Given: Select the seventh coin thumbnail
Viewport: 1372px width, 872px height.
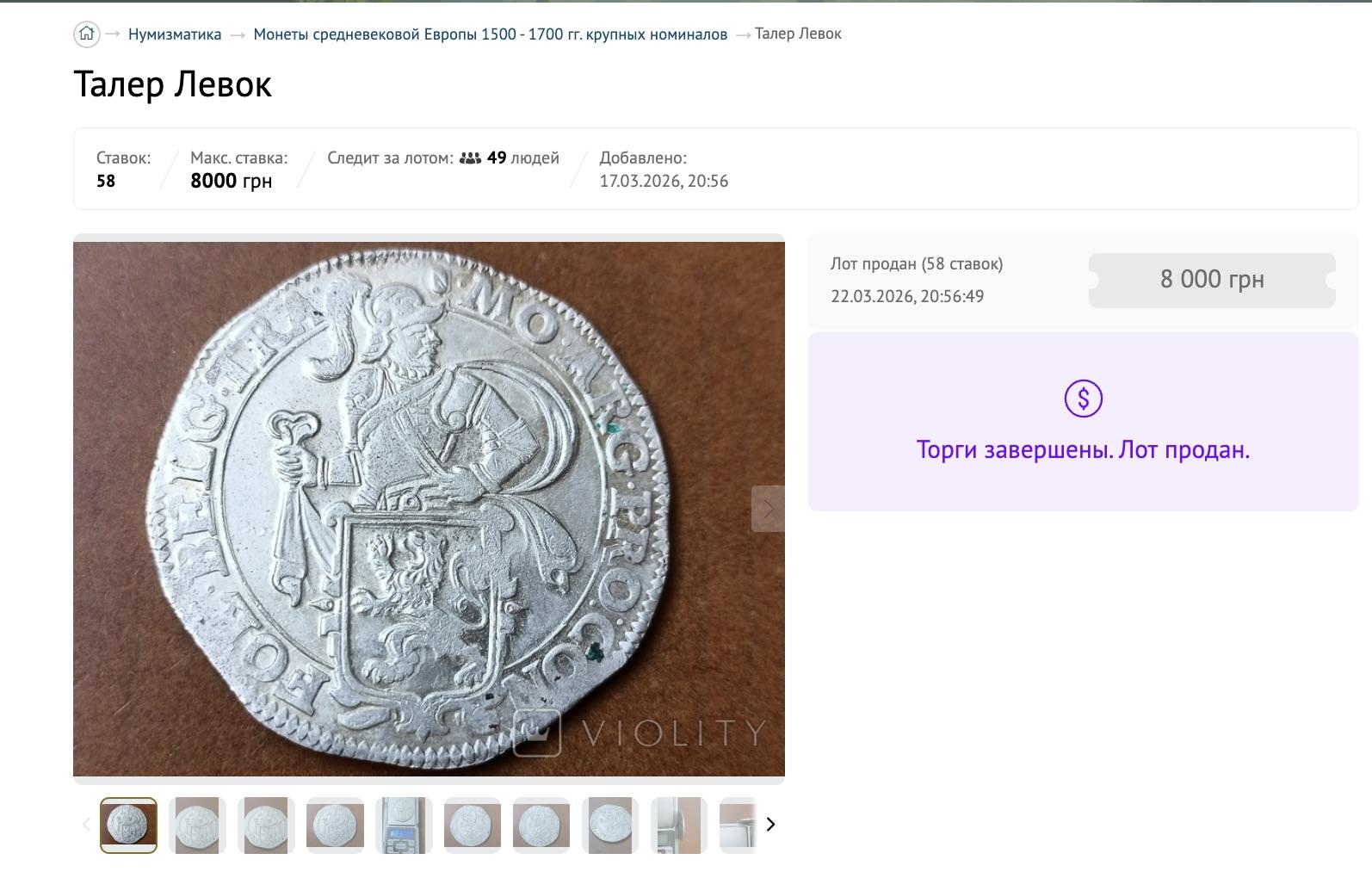Looking at the screenshot, I should point(541,826).
